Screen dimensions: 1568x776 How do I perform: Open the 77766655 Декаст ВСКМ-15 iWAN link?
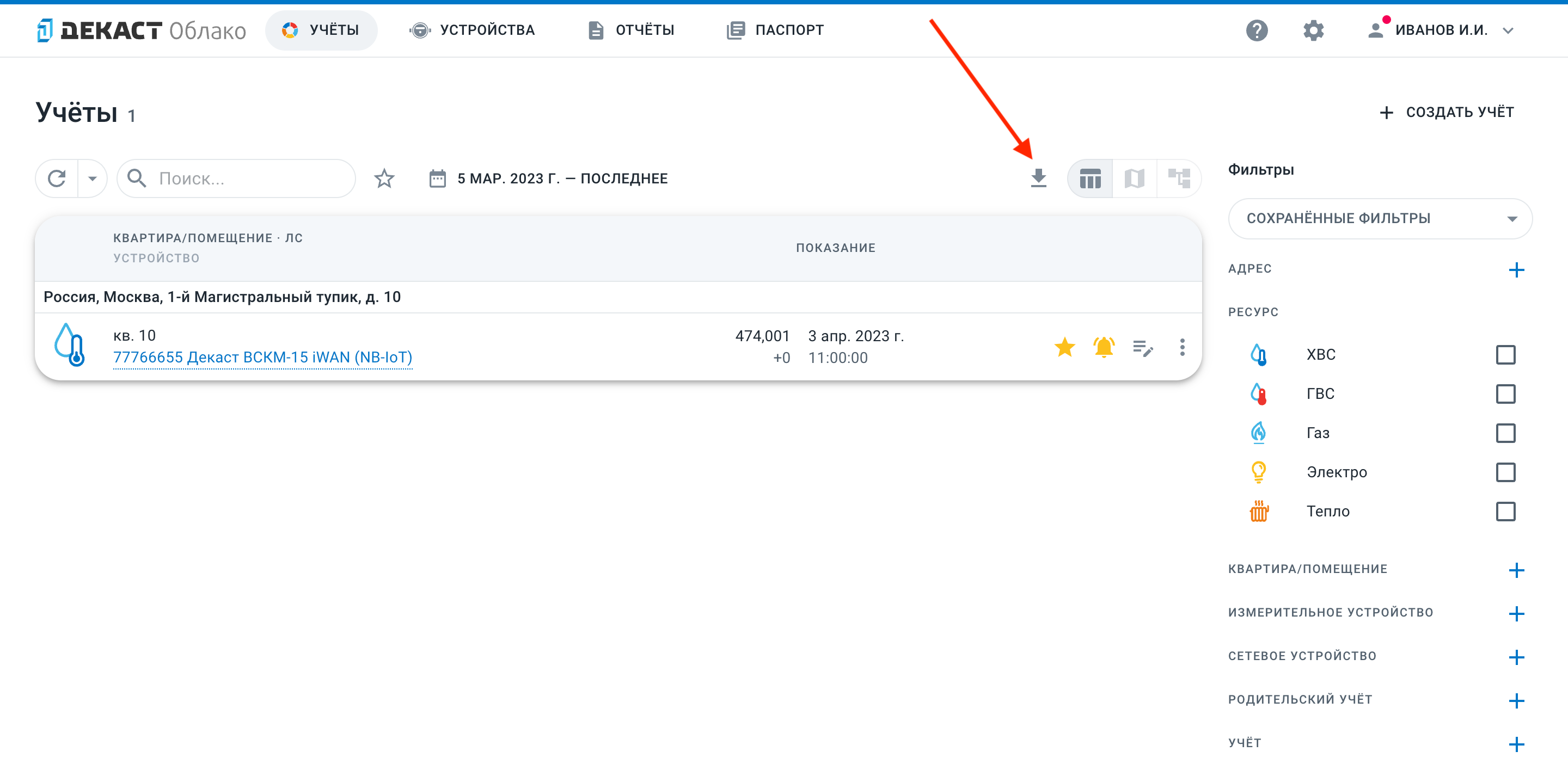262,358
